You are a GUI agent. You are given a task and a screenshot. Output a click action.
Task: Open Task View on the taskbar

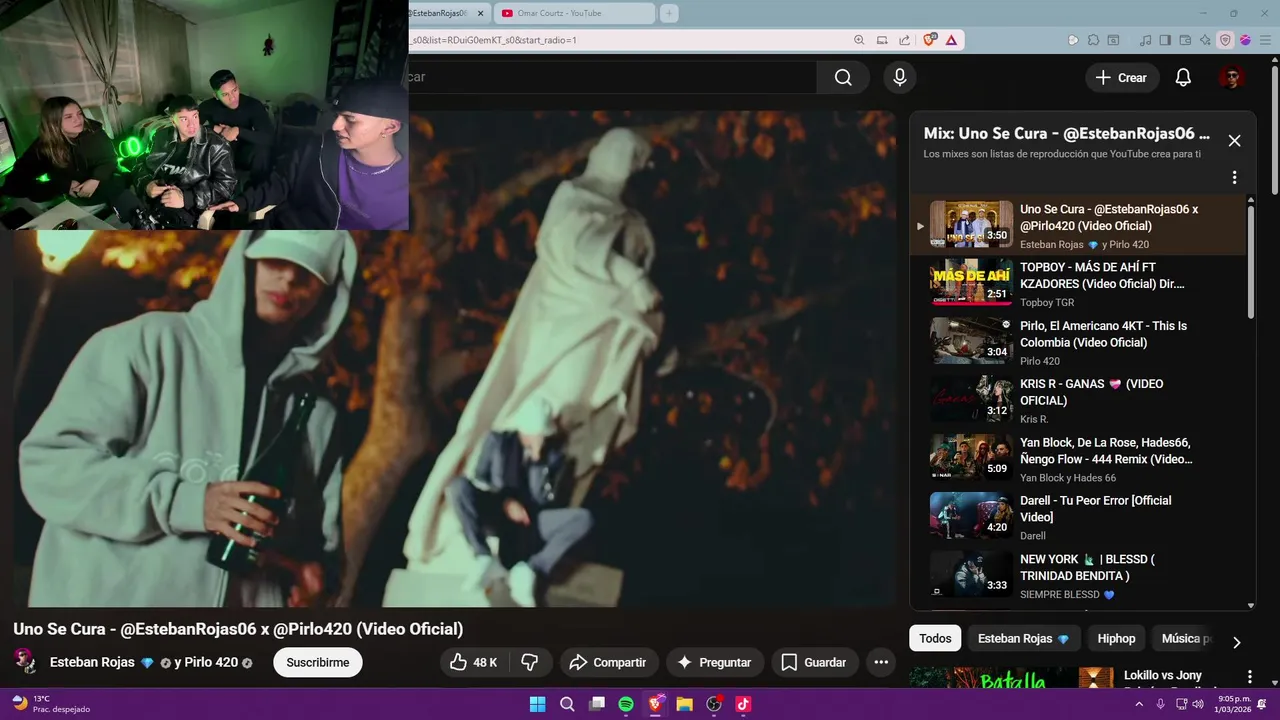[597, 704]
